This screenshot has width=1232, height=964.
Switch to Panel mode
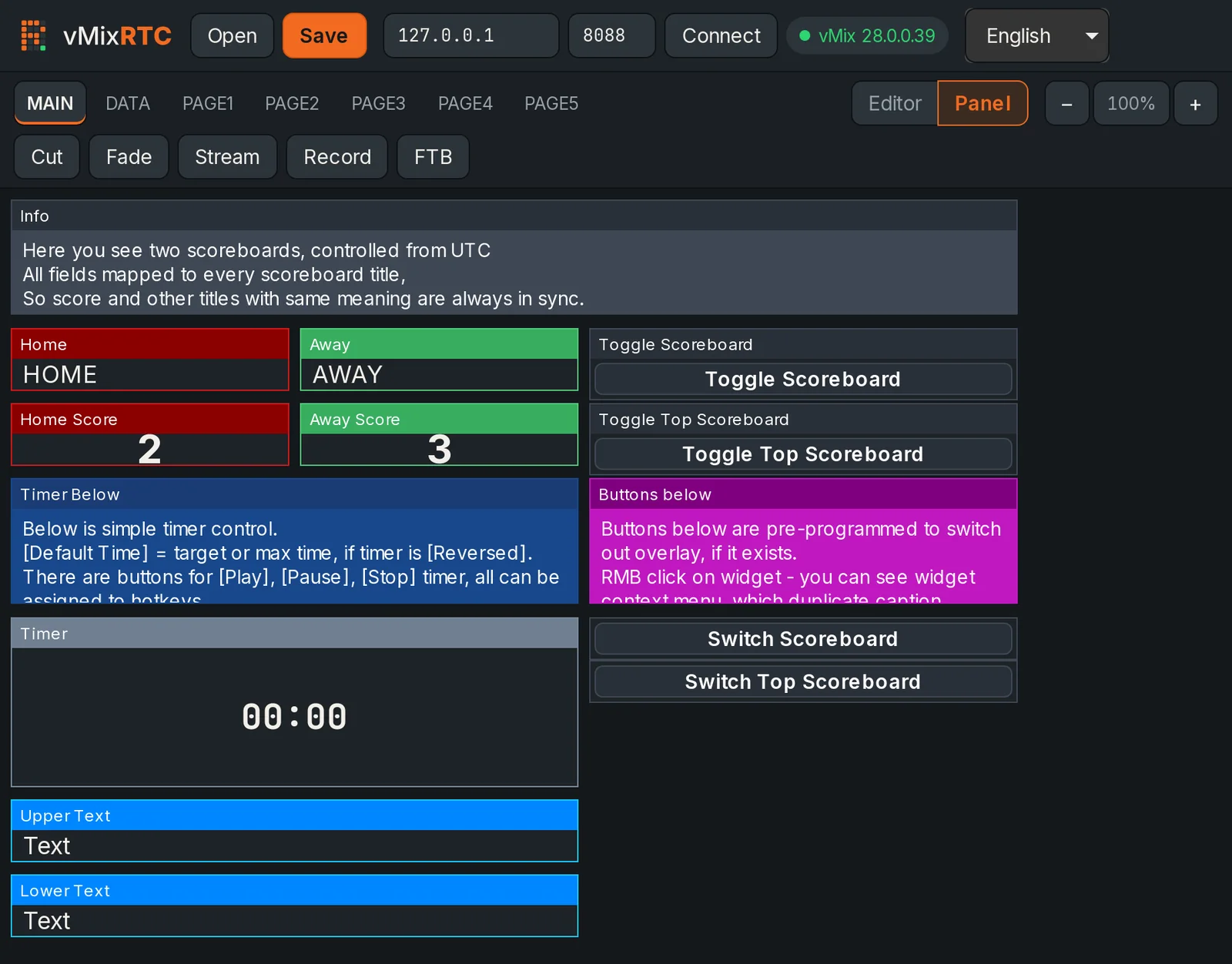983,103
